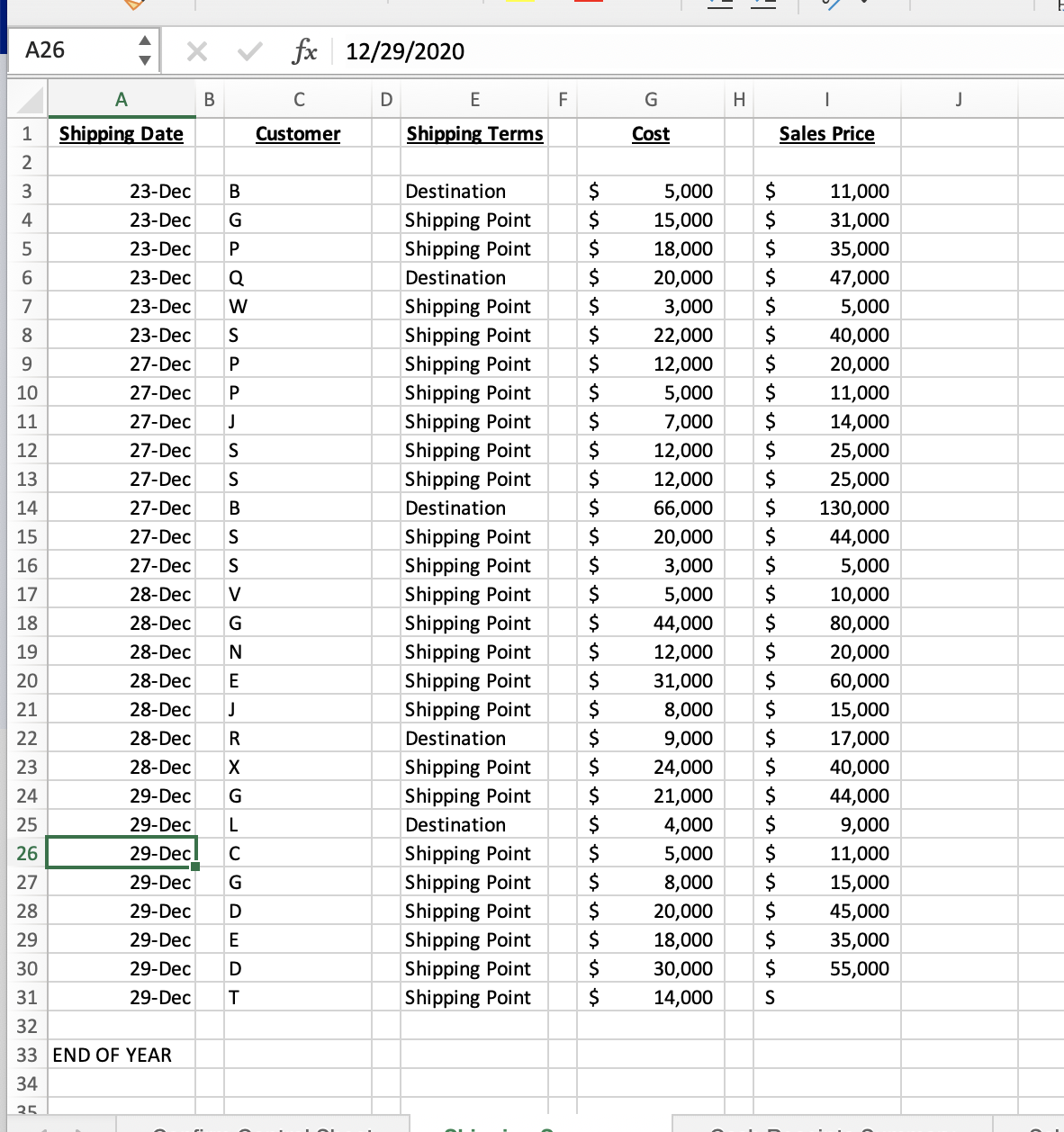Select the 23-Dec cell in row 3

(x=121, y=191)
